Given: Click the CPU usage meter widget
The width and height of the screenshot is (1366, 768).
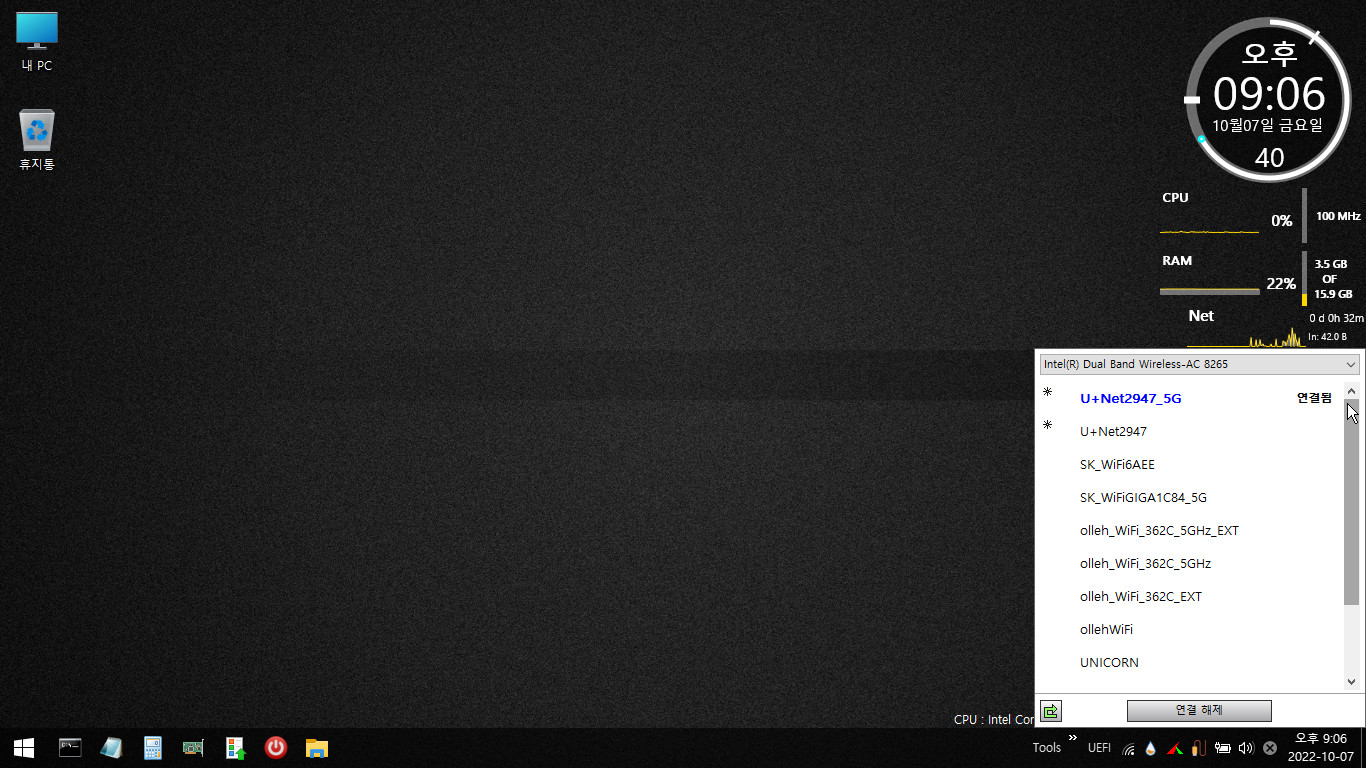Looking at the screenshot, I should (1260, 215).
